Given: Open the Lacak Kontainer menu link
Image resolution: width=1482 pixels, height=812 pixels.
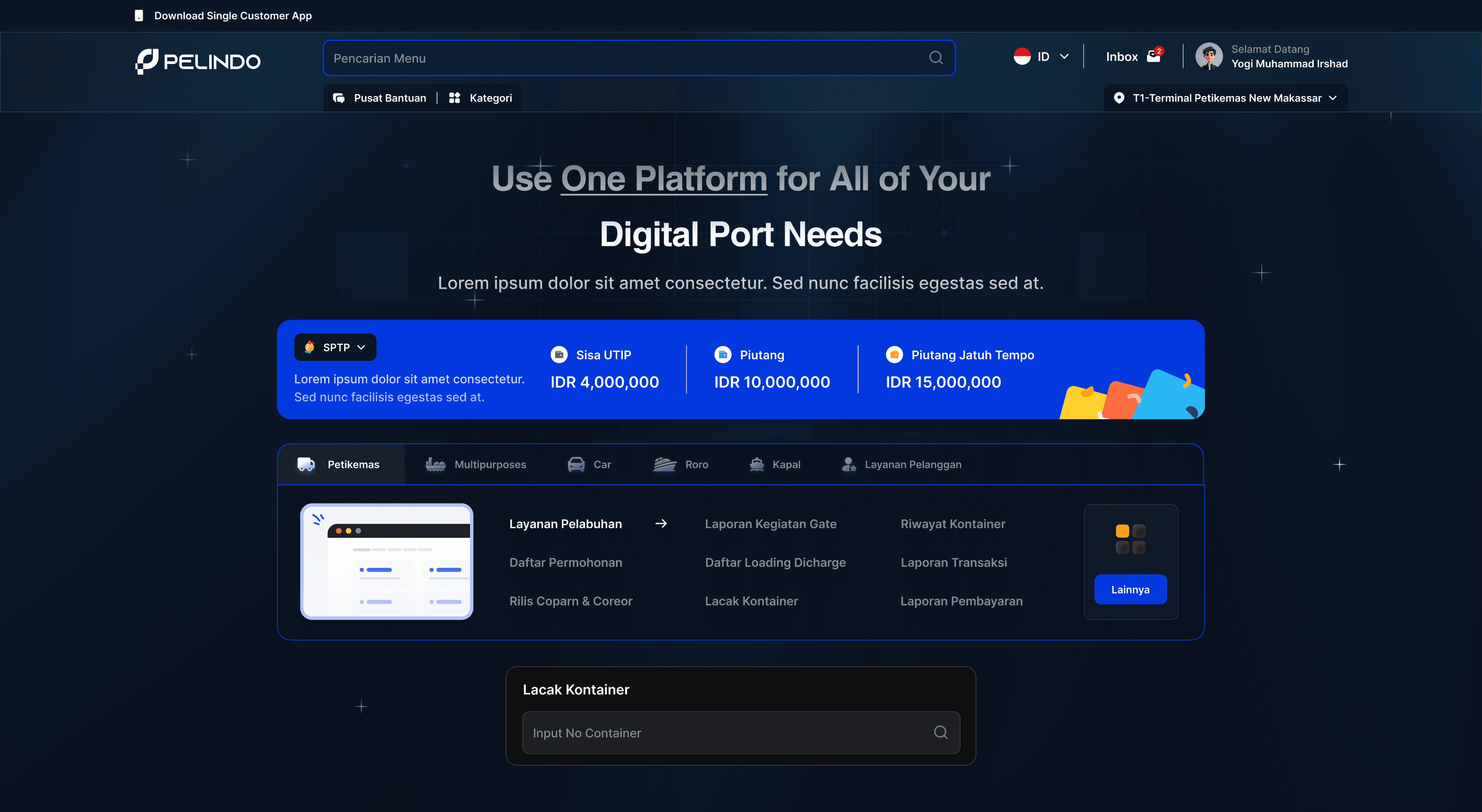Looking at the screenshot, I should [x=751, y=601].
